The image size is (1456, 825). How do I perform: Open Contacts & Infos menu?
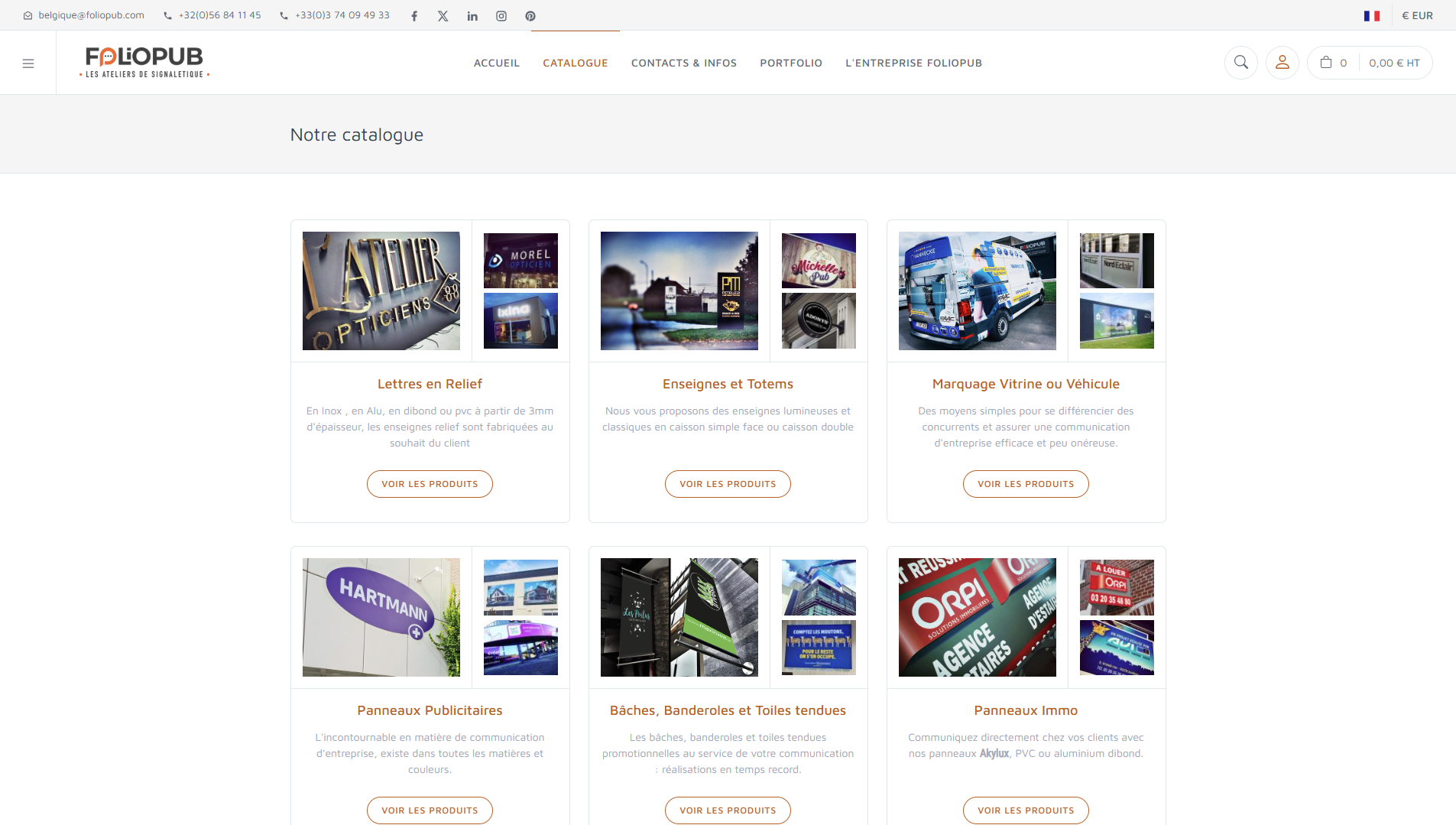pyautogui.click(x=684, y=63)
